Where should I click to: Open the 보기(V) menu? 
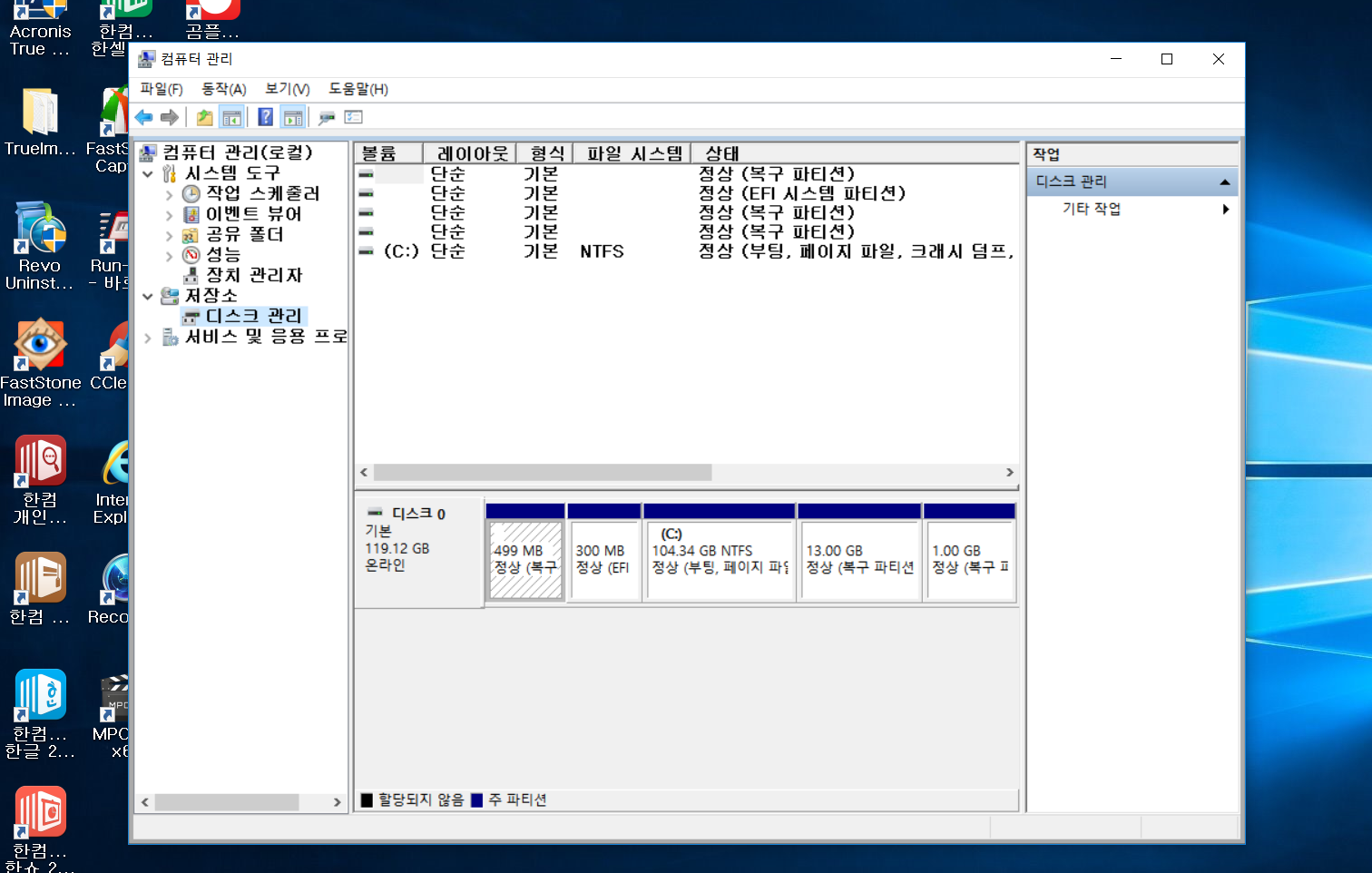(x=287, y=89)
